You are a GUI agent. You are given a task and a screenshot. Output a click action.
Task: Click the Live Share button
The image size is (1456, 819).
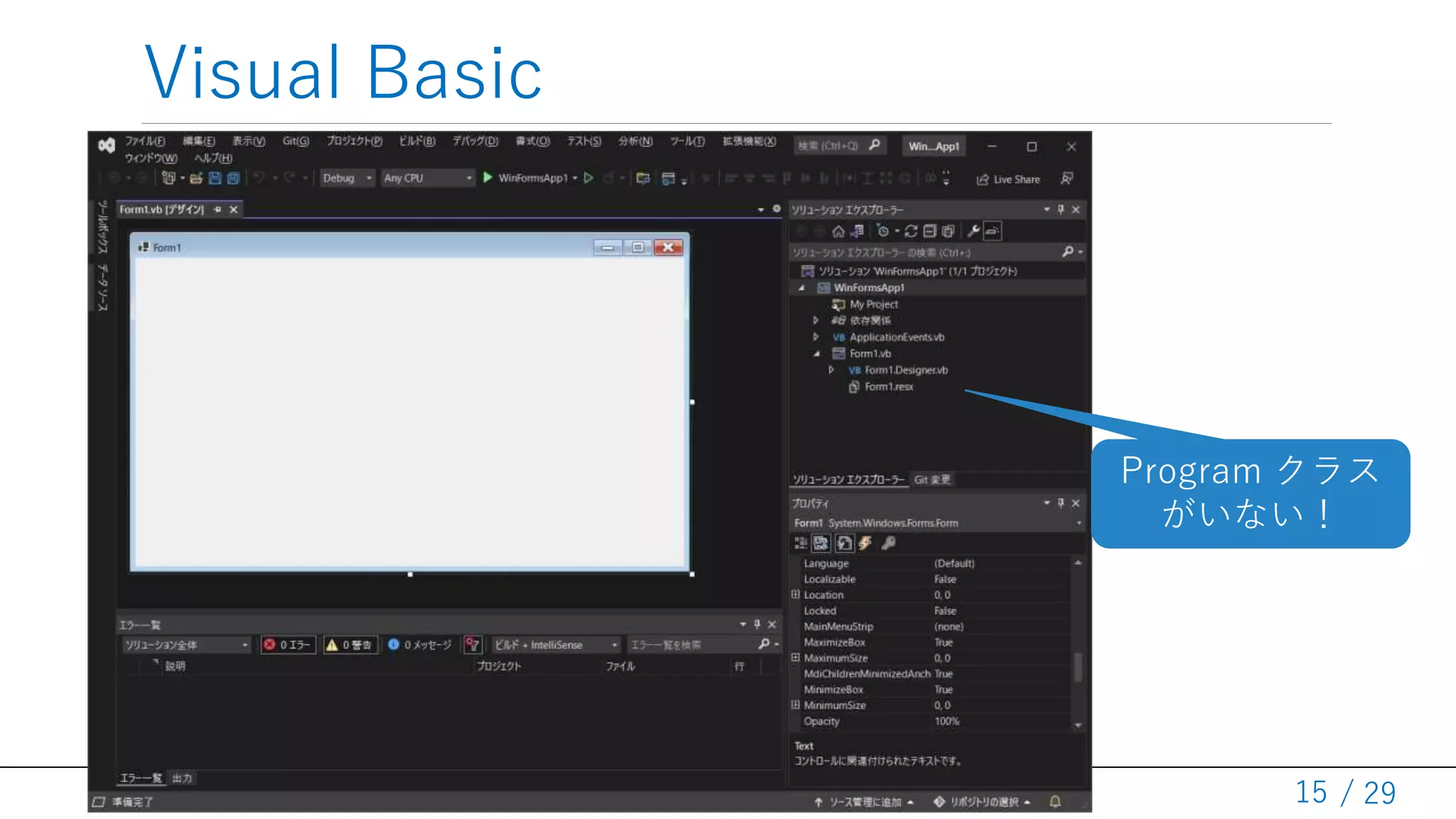[x=1008, y=179]
